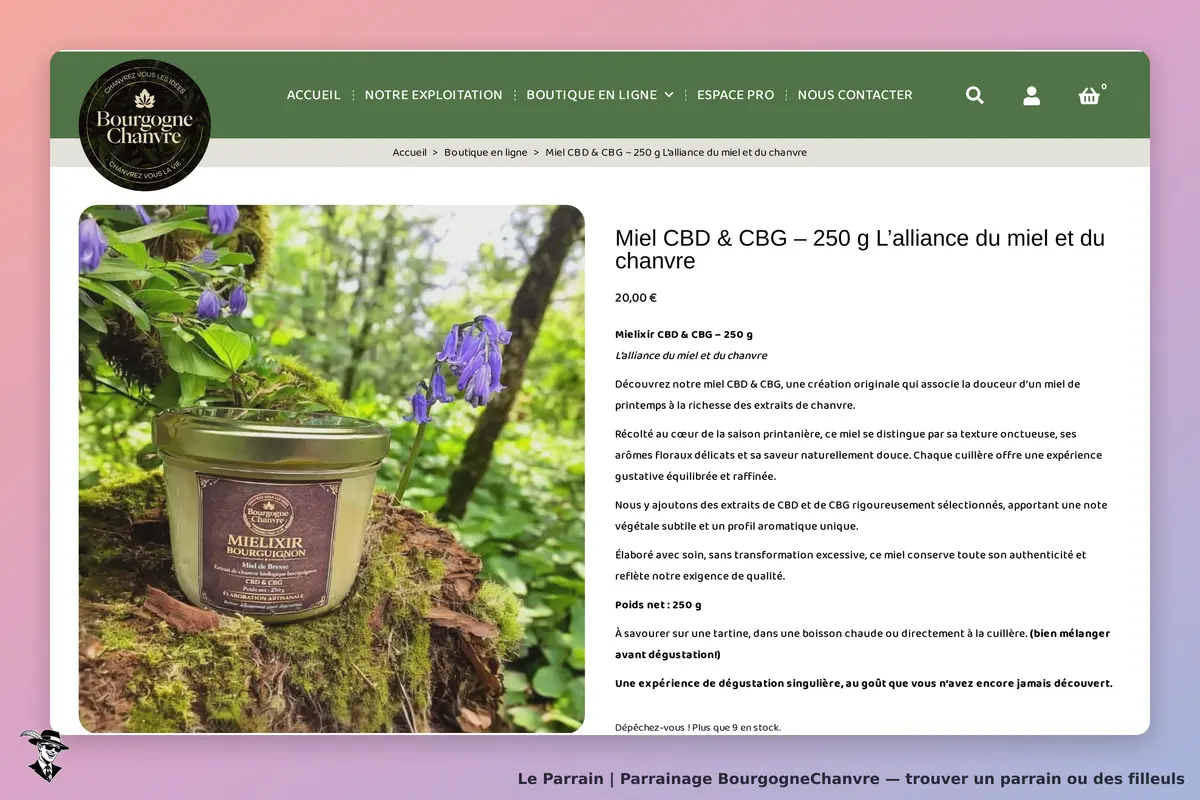Image resolution: width=1200 pixels, height=800 pixels.
Task: Follow the Boutique en ligne breadcrumb link
Action: (486, 152)
